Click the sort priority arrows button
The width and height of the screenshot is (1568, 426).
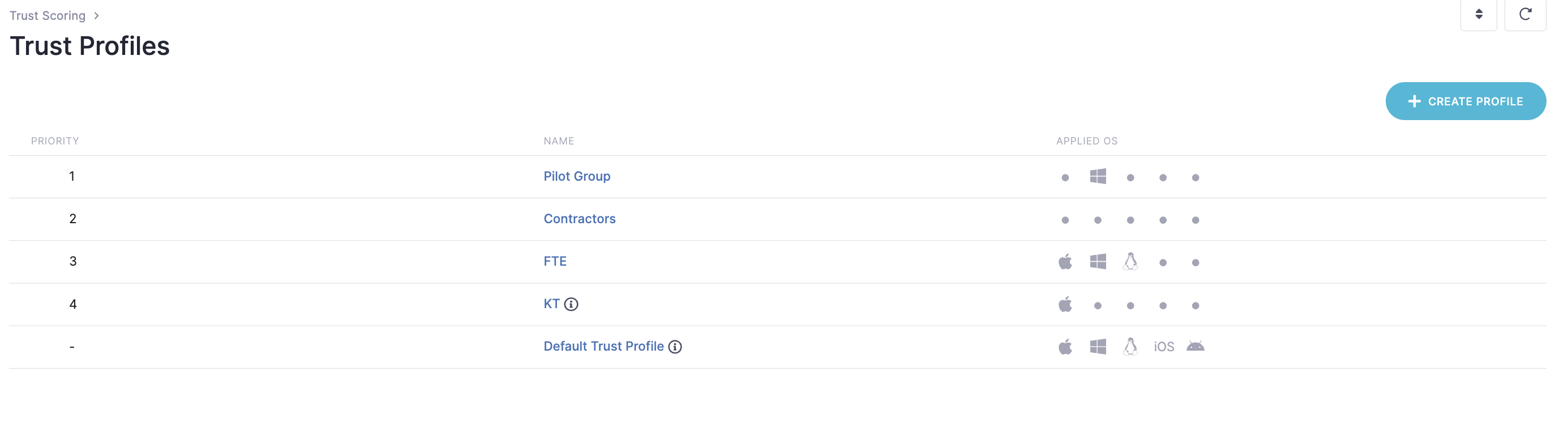point(1479,14)
